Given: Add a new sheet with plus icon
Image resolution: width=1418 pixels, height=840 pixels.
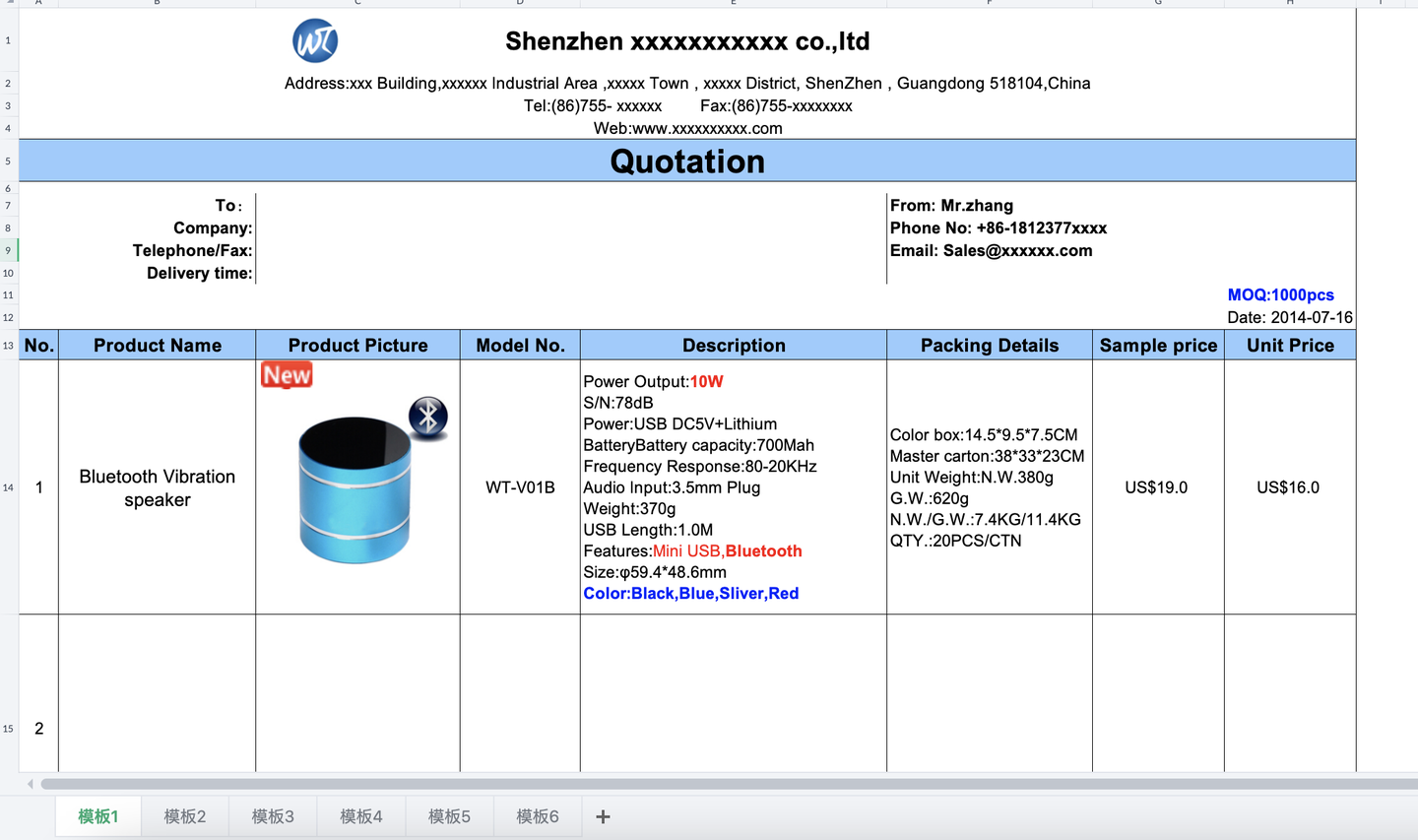Looking at the screenshot, I should (604, 816).
